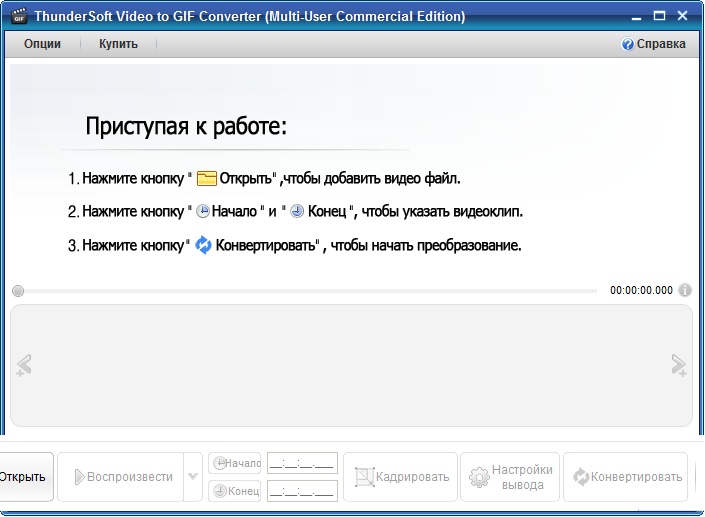
Task: Expand the dropdown arrow next to Воспроизвести
Action: pos(193,477)
